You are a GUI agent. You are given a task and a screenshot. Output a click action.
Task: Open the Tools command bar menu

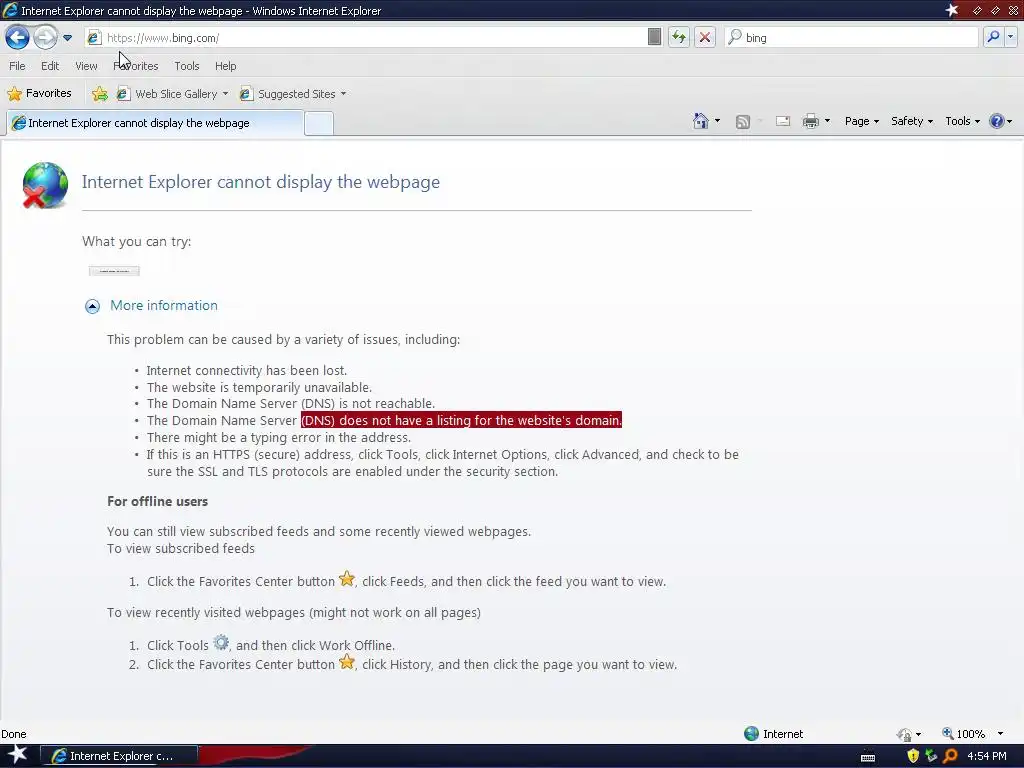pyautogui.click(x=962, y=121)
